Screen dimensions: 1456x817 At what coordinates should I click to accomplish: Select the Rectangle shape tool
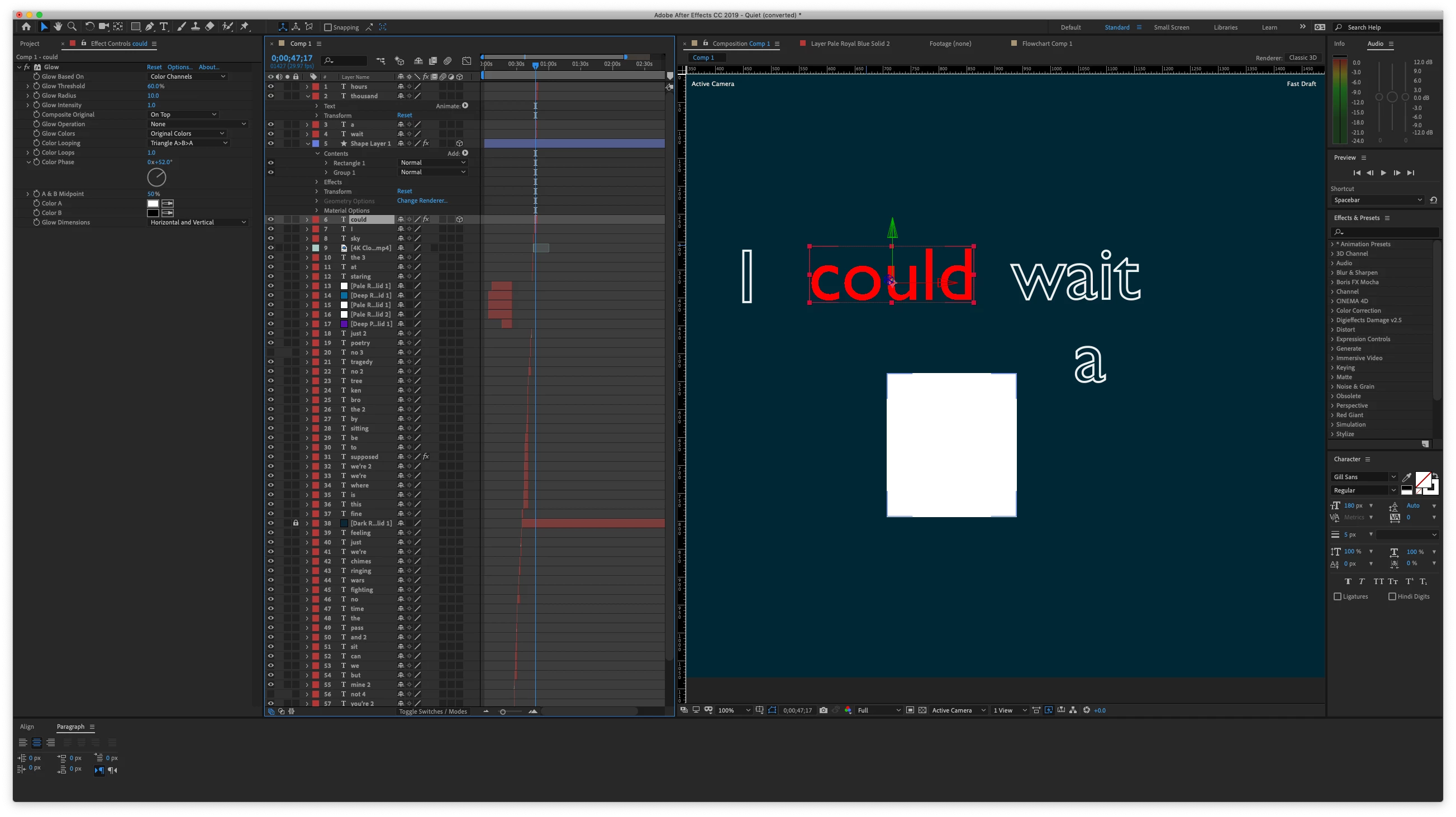click(136, 27)
